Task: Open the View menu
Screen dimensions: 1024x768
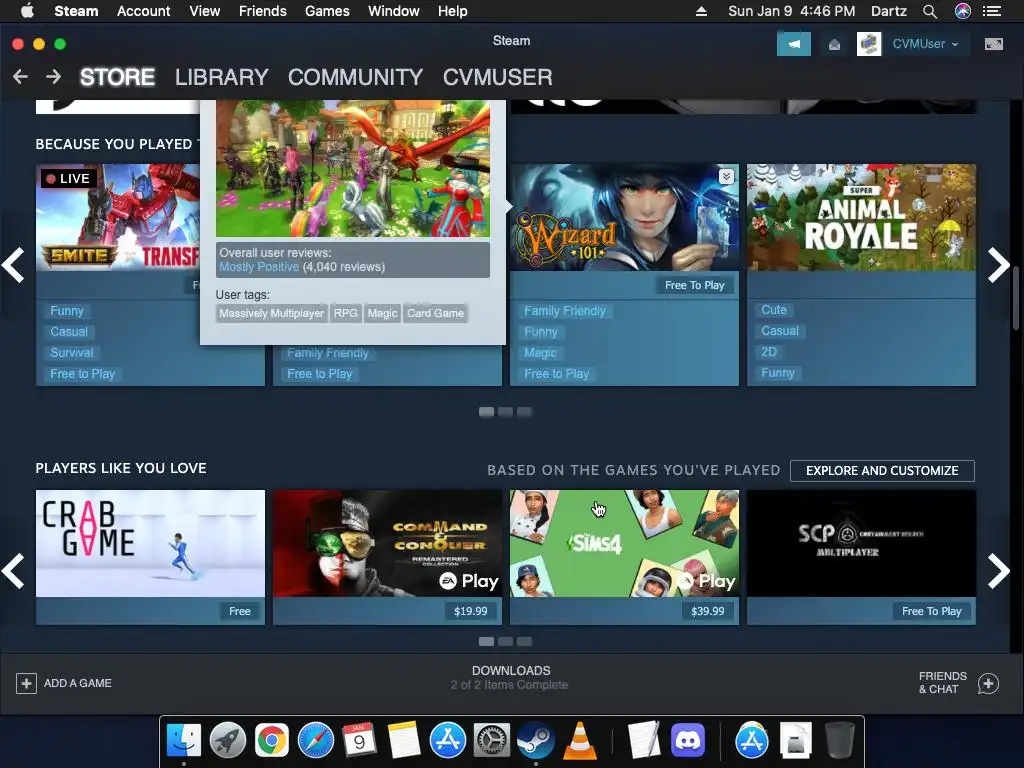Action: point(204,11)
